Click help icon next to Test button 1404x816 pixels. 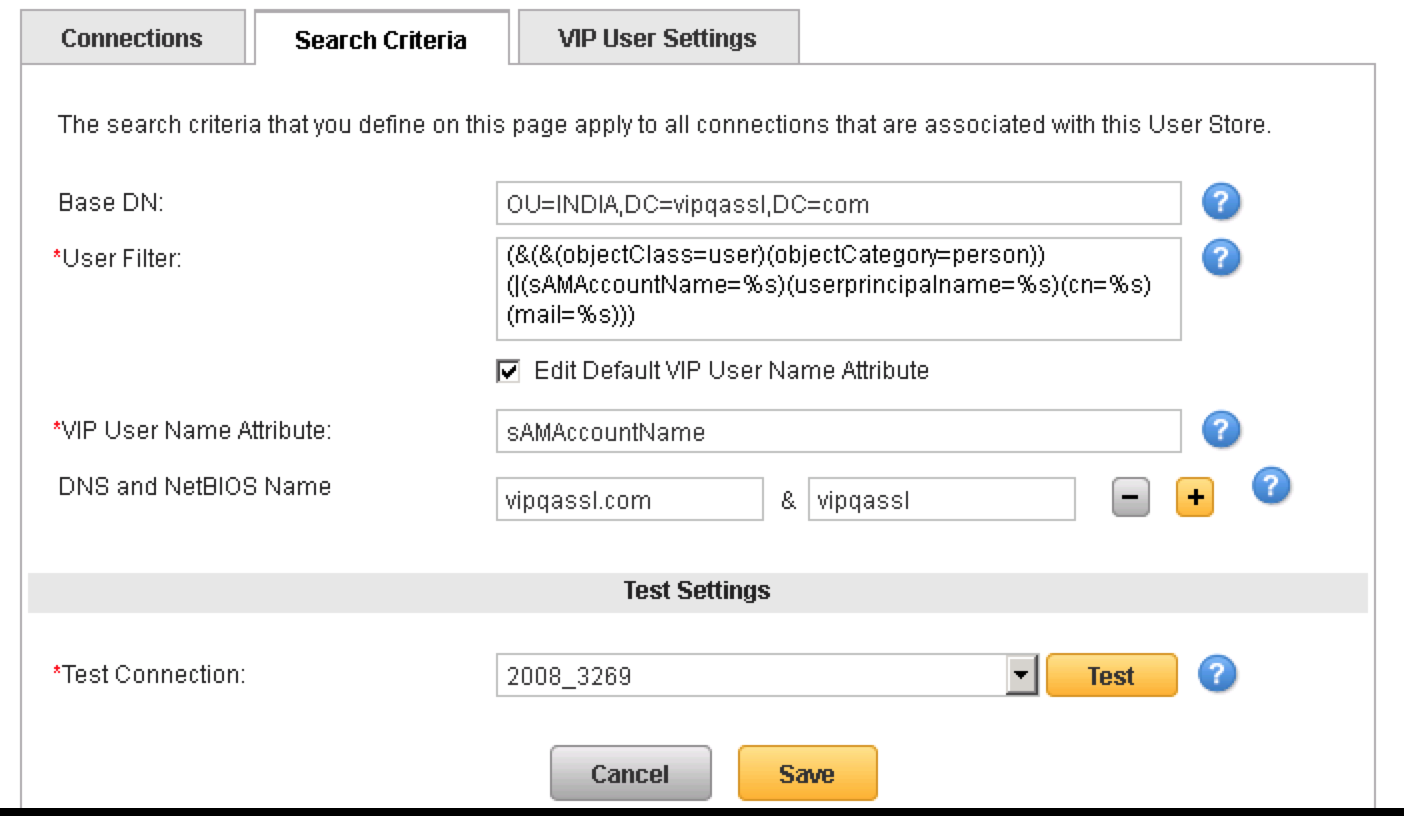tap(1217, 674)
